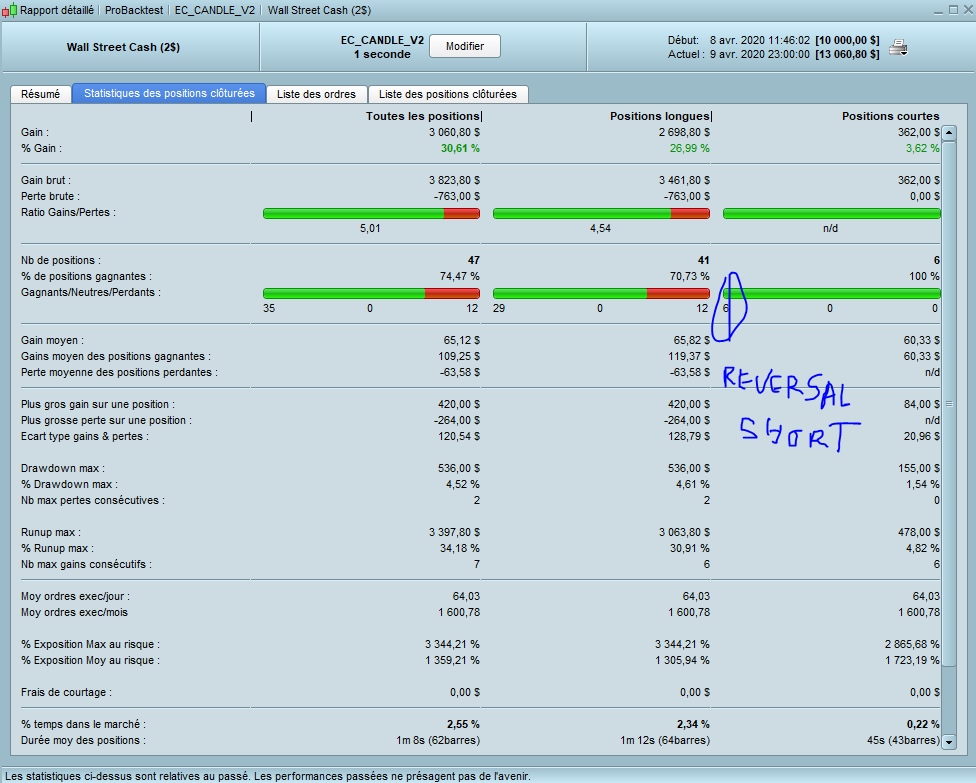Click the Ratio Gains/Pertes bar for short positions
The width and height of the screenshot is (976, 783).
coord(831,213)
